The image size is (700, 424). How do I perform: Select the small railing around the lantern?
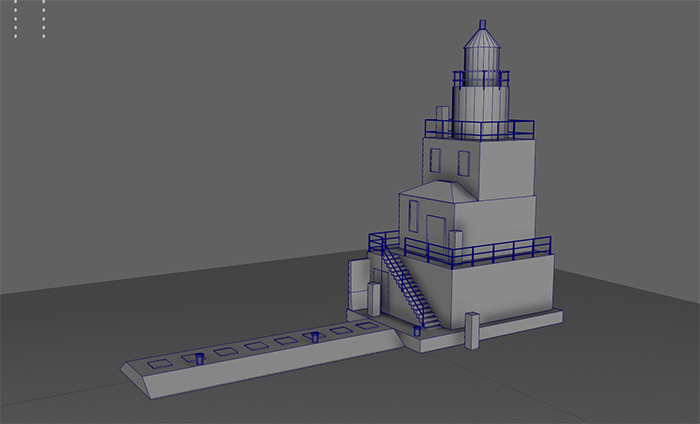[x=481, y=77]
